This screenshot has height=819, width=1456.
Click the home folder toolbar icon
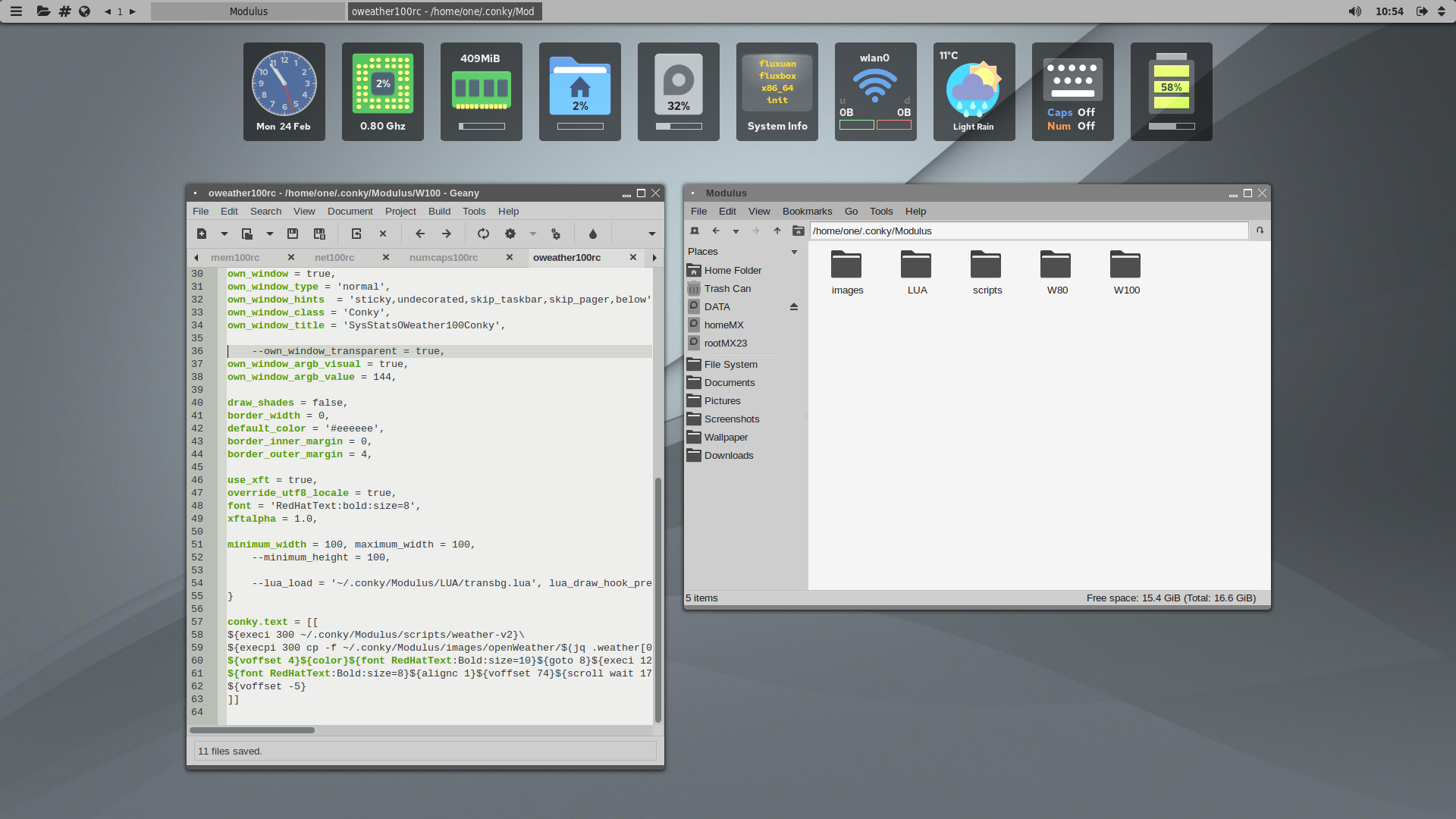point(798,231)
